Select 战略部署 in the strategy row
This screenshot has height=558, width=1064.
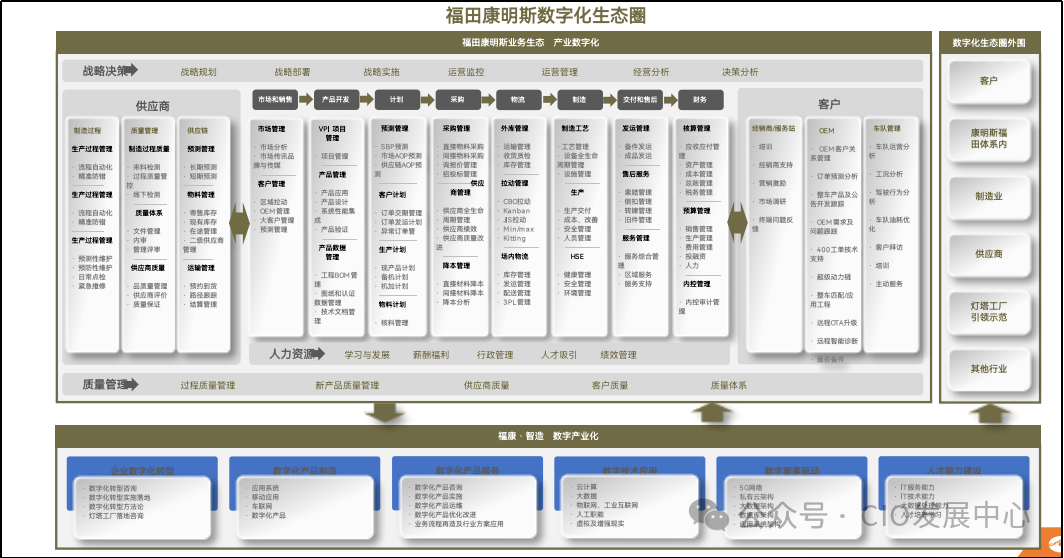pos(292,72)
